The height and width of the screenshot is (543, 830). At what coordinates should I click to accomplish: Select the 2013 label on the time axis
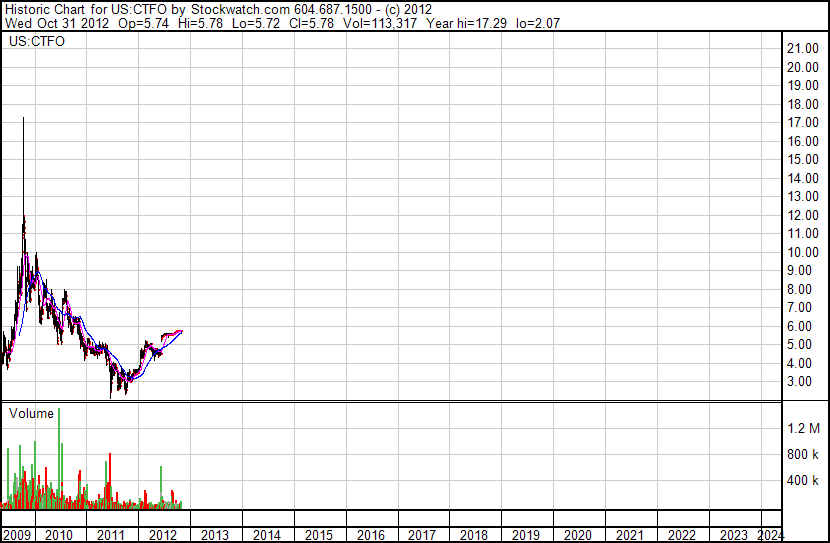[x=214, y=535]
